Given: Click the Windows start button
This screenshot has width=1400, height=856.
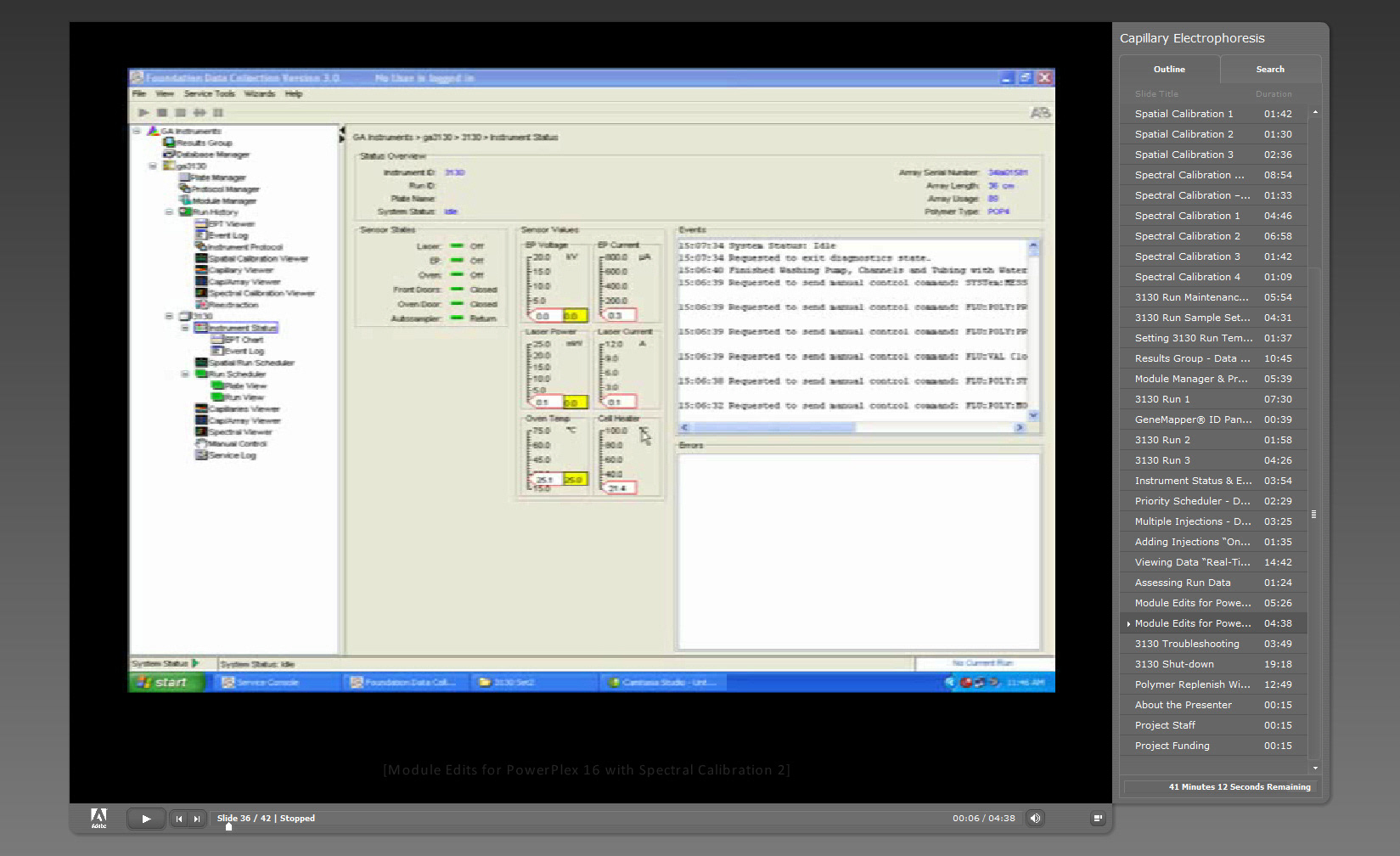Looking at the screenshot, I should tap(167, 682).
